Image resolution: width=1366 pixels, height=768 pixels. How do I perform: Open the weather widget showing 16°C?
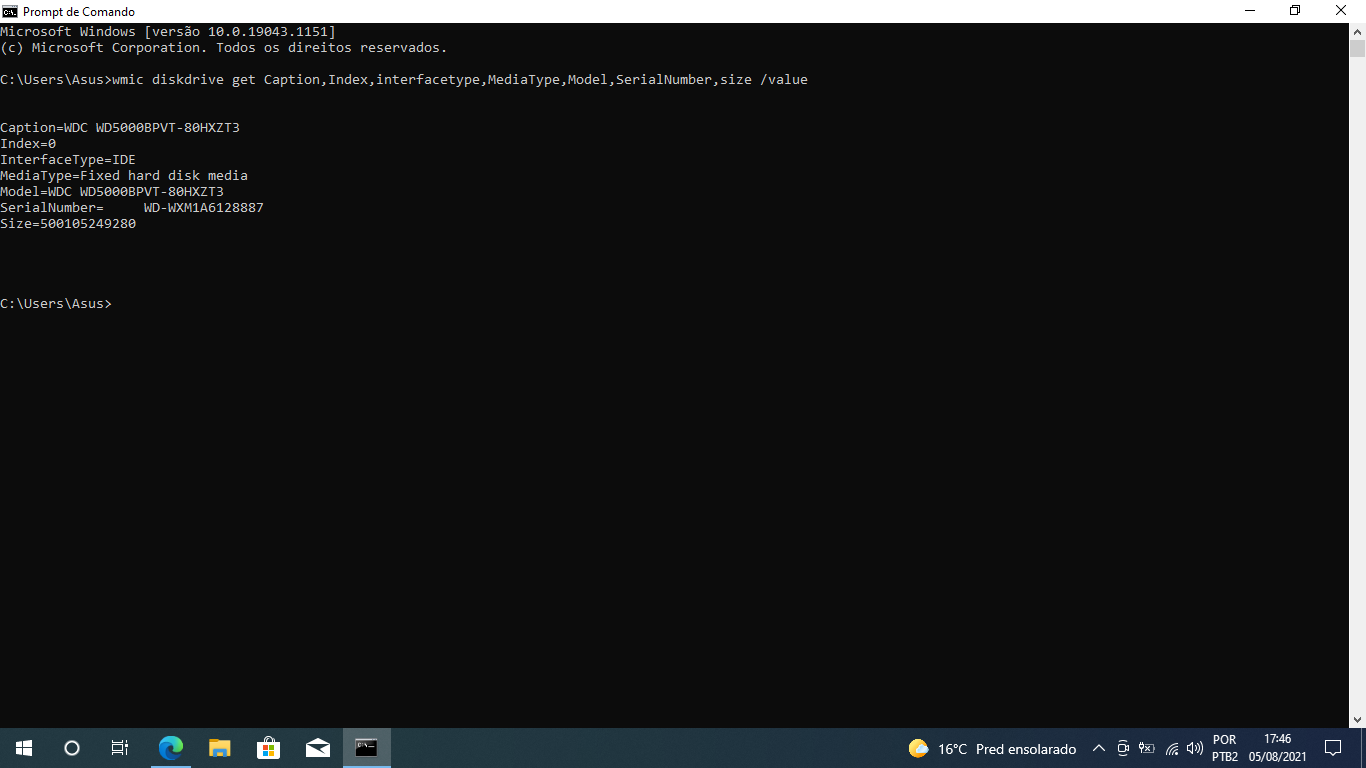992,749
